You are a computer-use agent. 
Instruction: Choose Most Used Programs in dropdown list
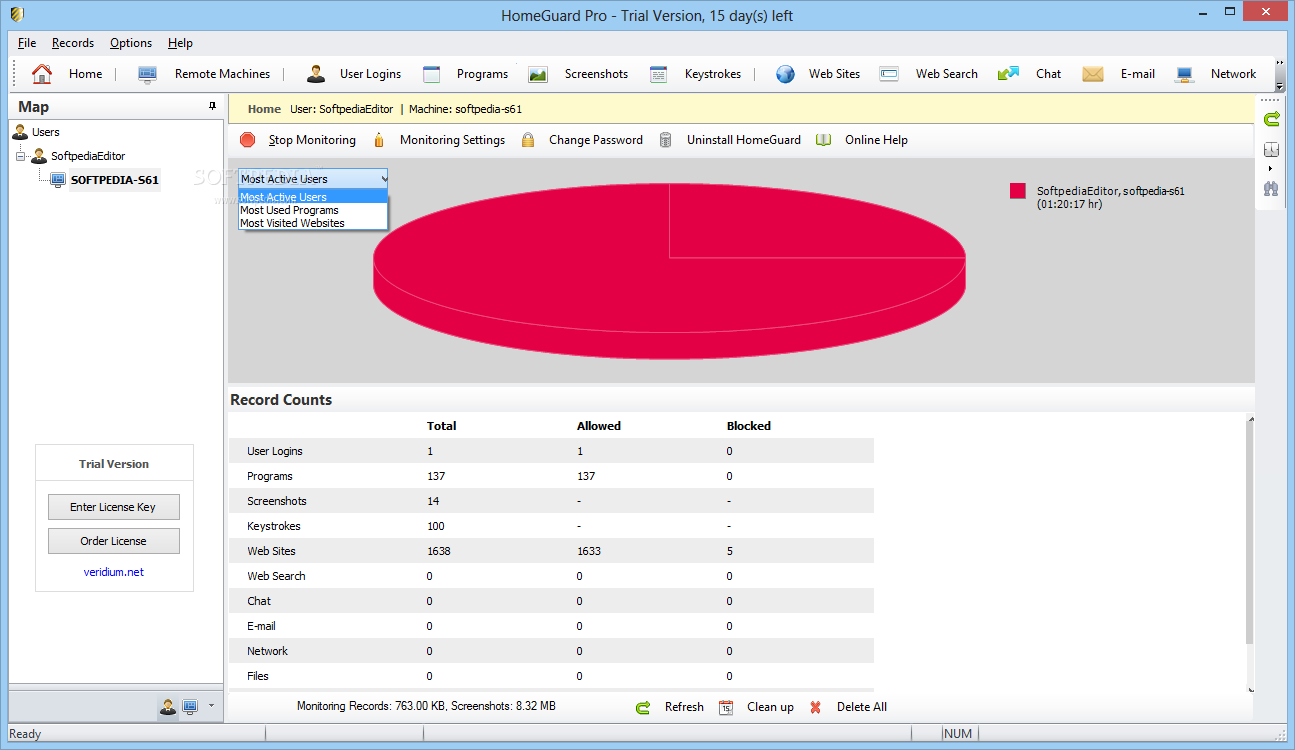(x=313, y=210)
